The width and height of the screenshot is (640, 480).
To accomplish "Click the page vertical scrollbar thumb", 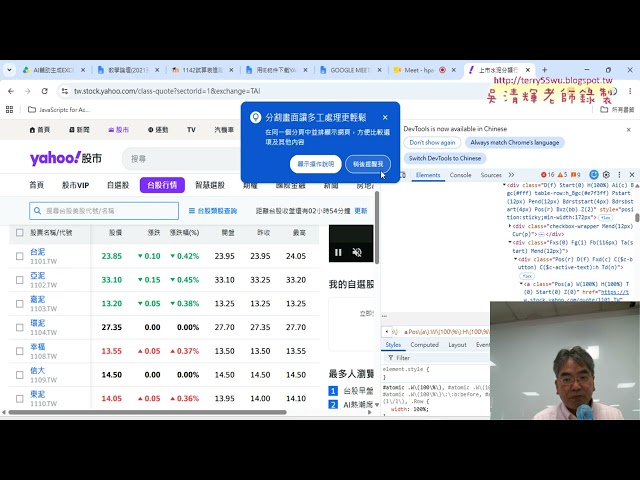I will pos(377,228).
